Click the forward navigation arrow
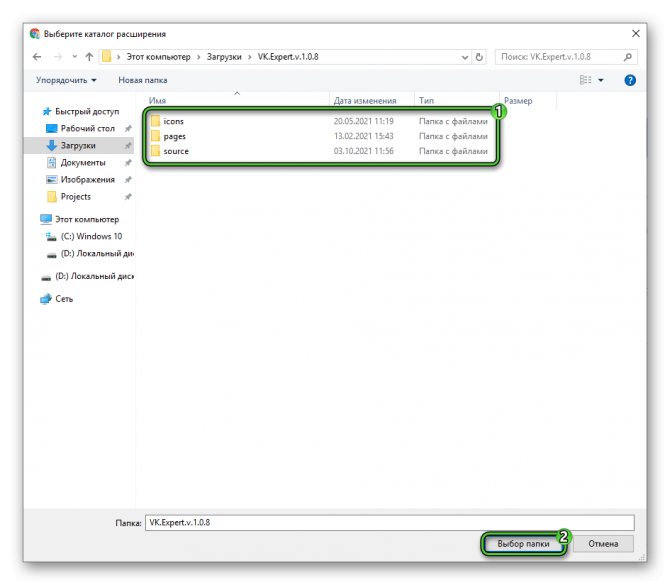The width and height of the screenshot is (670, 585). [x=58, y=57]
